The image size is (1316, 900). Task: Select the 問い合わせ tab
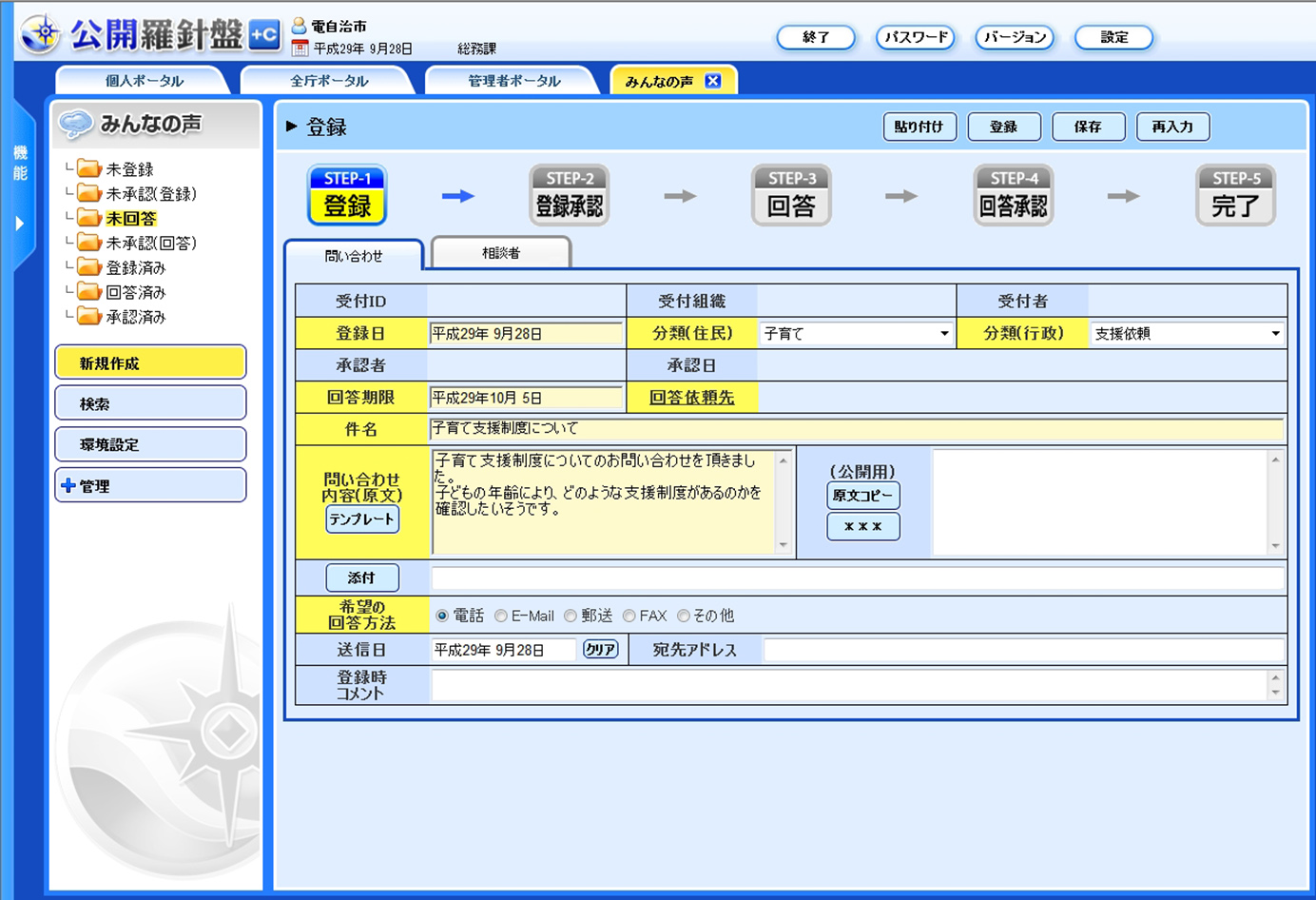[x=354, y=256]
